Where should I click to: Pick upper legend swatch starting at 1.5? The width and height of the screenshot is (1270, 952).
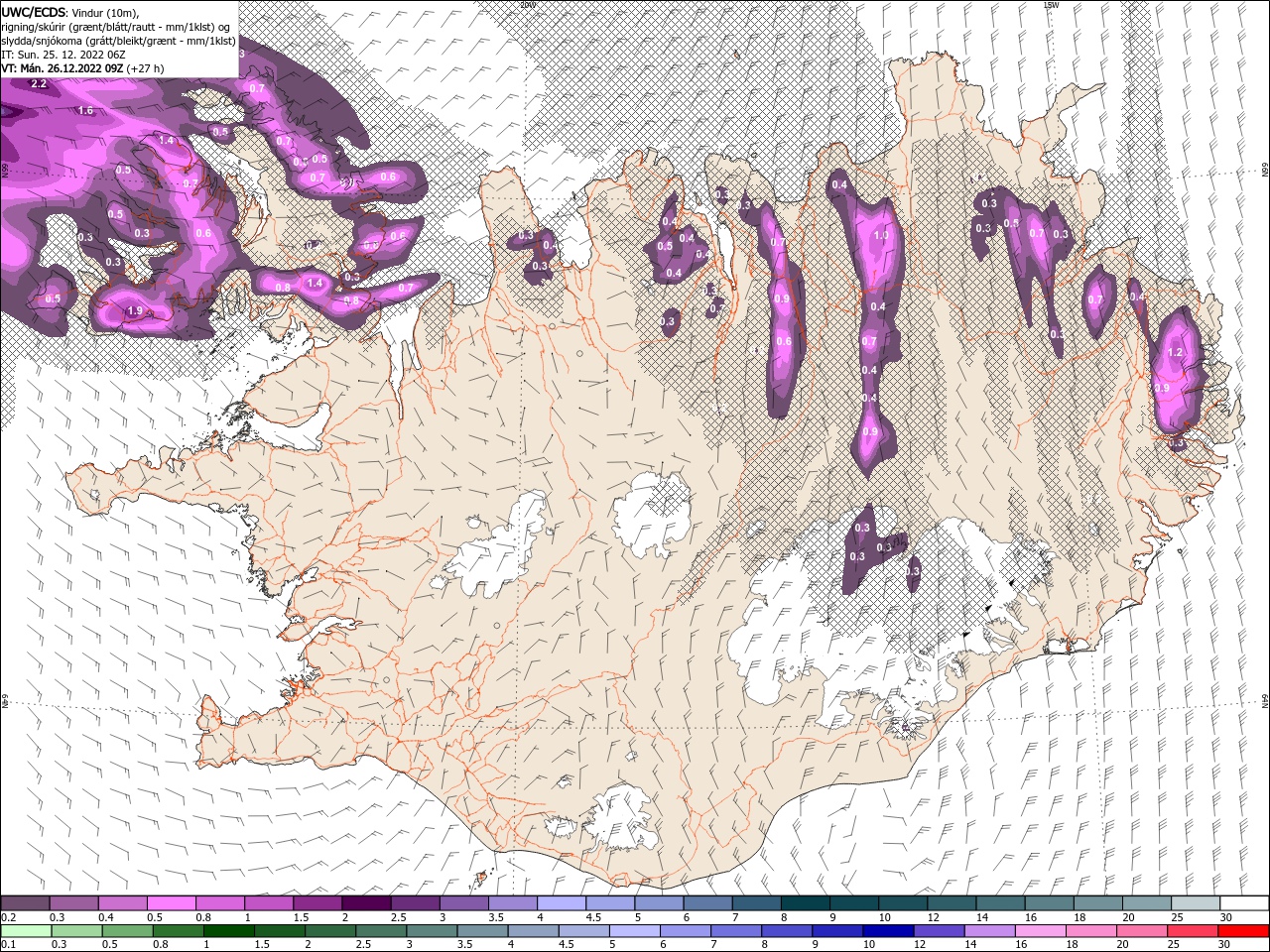tap(317, 902)
